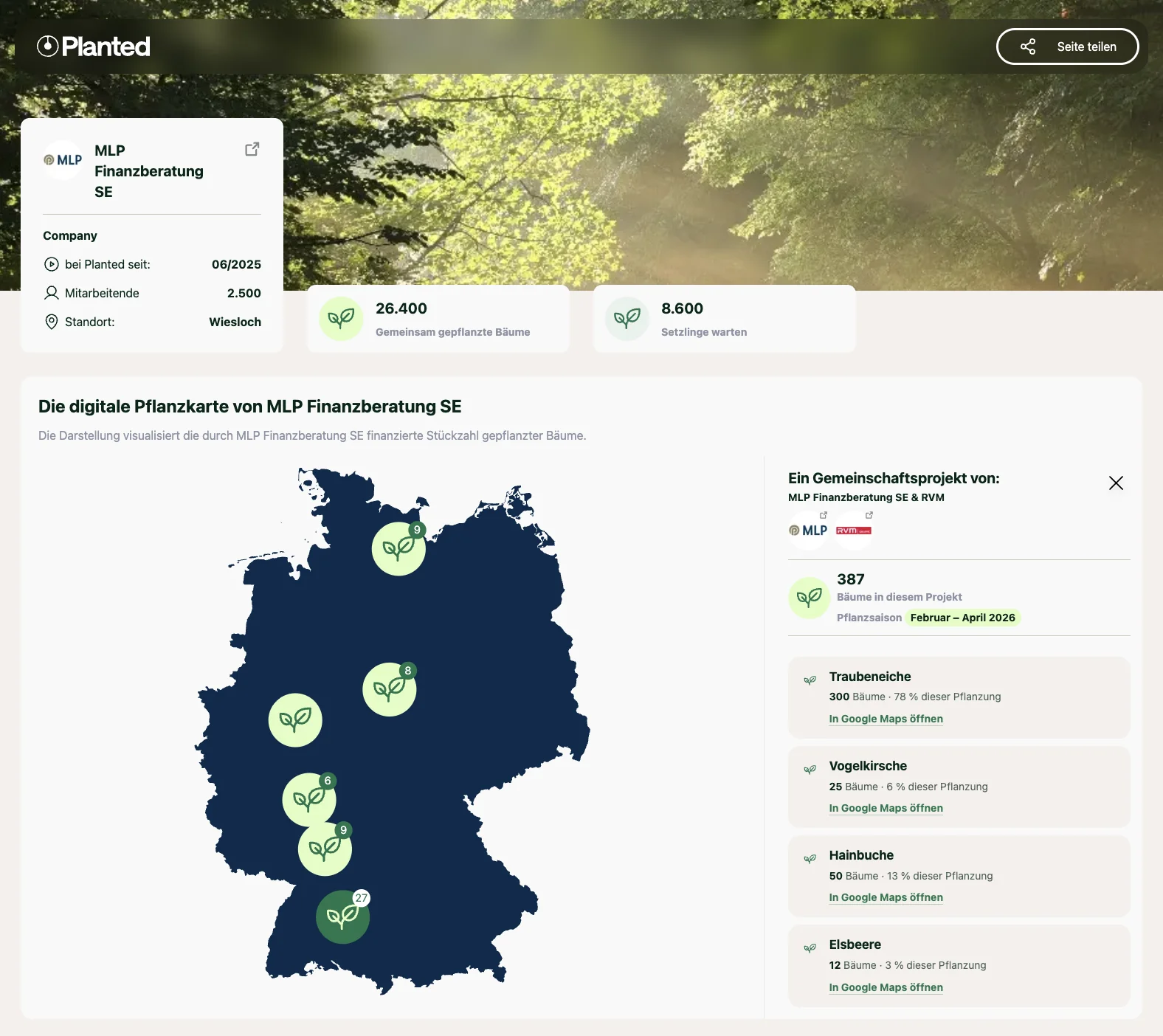Image resolution: width=1163 pixels, height=1036 pixels.
Task: Click the bei Planted seit play icon
Action: [x=52, y=264]
